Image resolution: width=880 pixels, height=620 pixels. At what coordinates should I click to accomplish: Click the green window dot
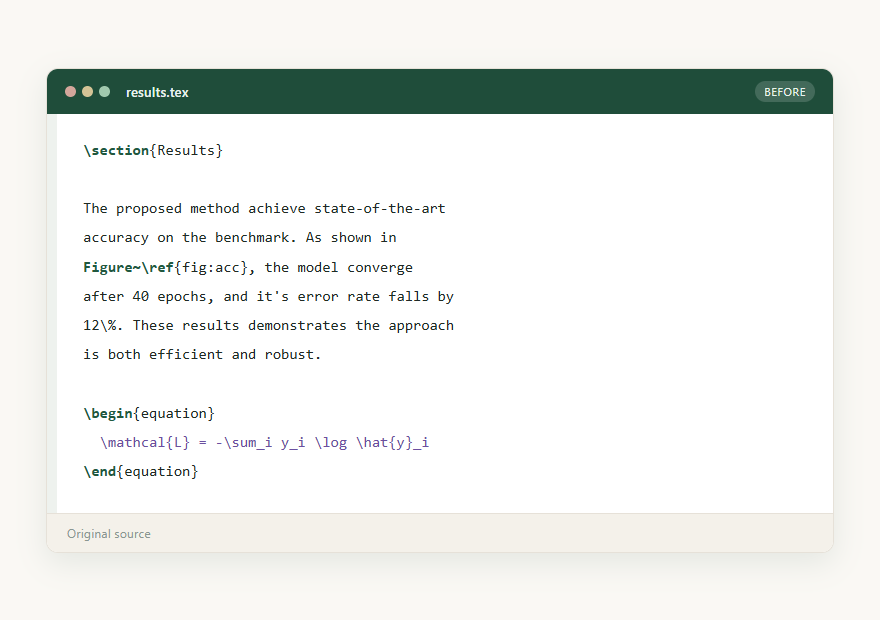click(104, 91)
